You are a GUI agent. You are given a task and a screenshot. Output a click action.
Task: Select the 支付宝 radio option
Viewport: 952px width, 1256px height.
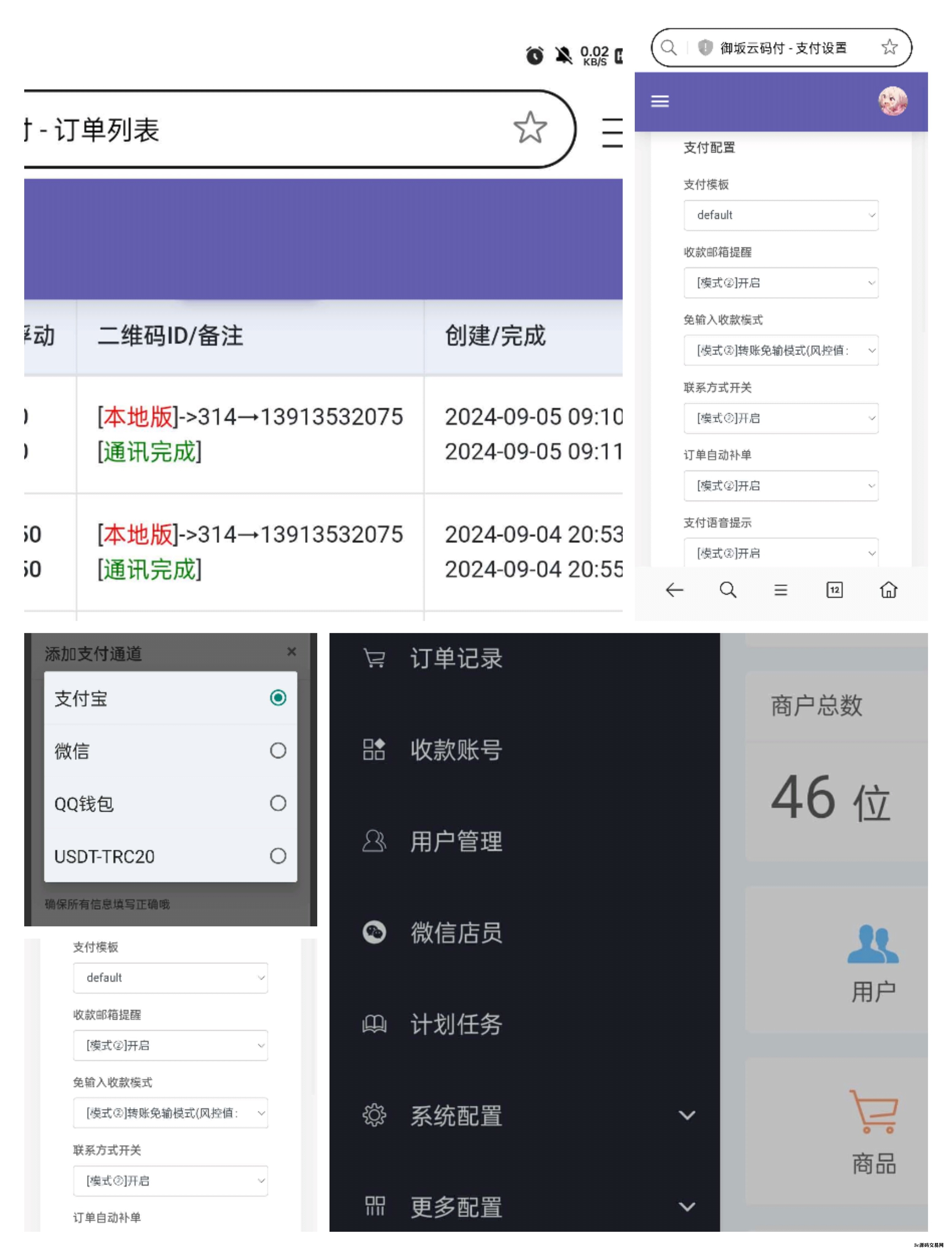[x=278, y=697]
